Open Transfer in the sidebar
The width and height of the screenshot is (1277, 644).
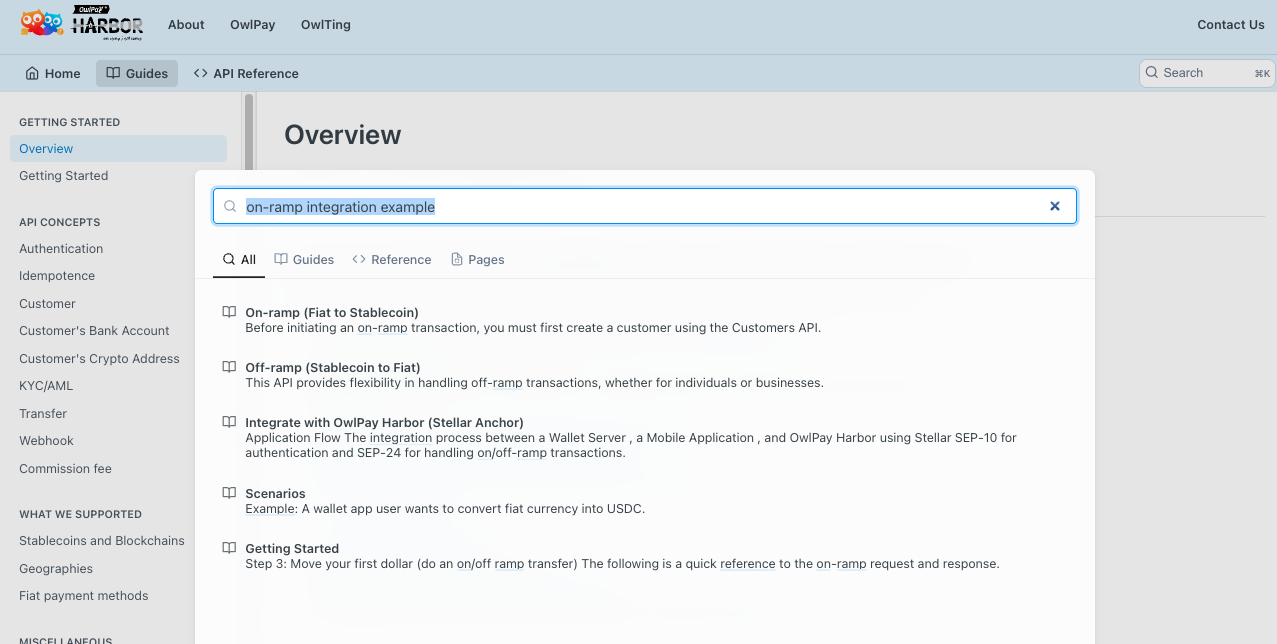43,413
